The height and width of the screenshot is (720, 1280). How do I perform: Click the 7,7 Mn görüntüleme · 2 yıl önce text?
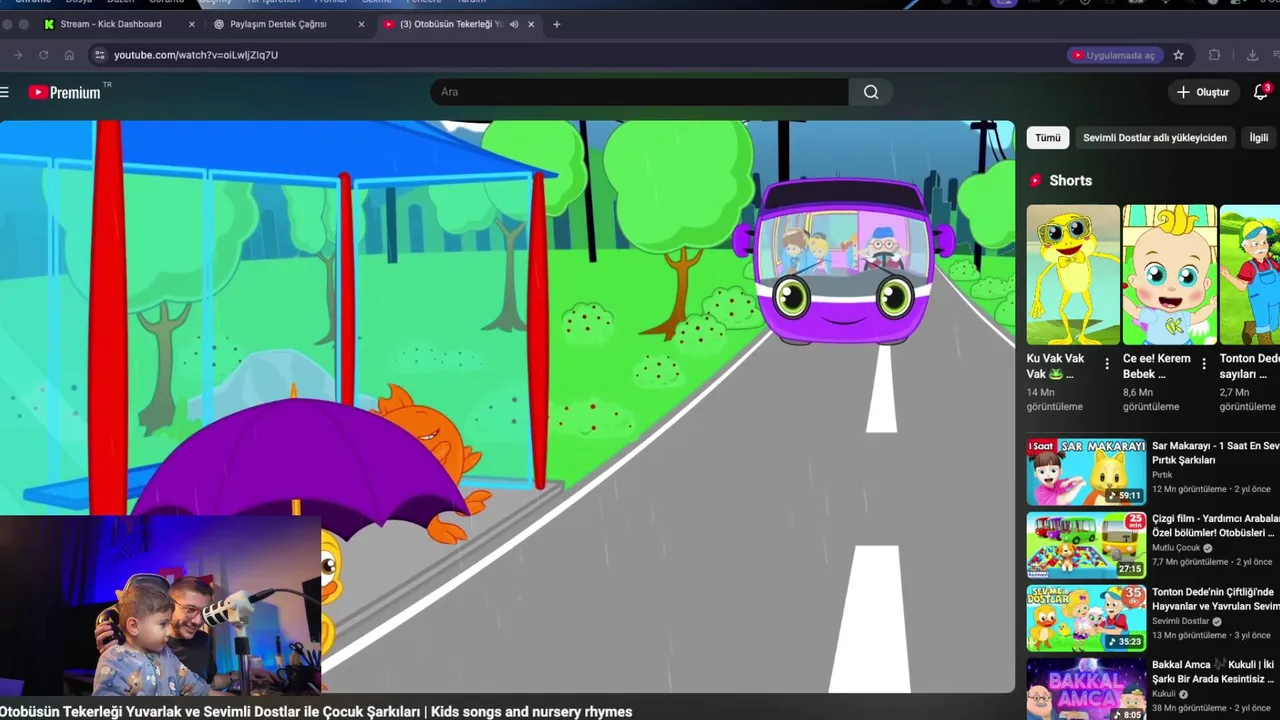pos(1212,562)
